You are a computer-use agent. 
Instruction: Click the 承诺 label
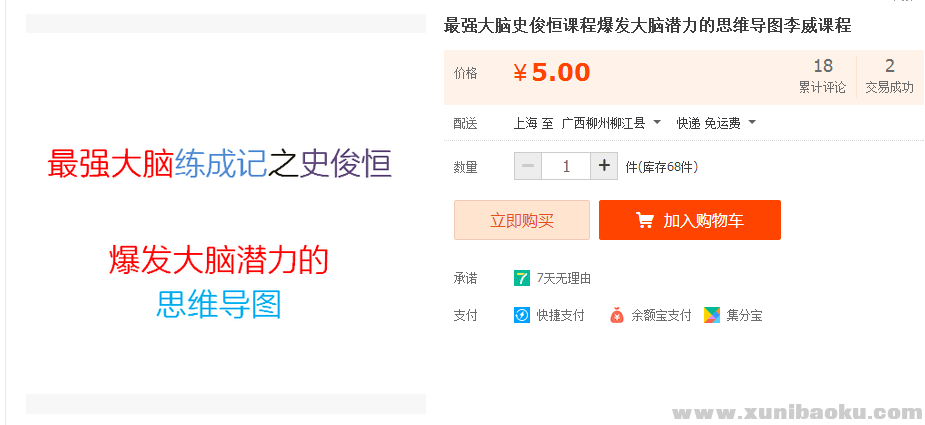(465, 278)
